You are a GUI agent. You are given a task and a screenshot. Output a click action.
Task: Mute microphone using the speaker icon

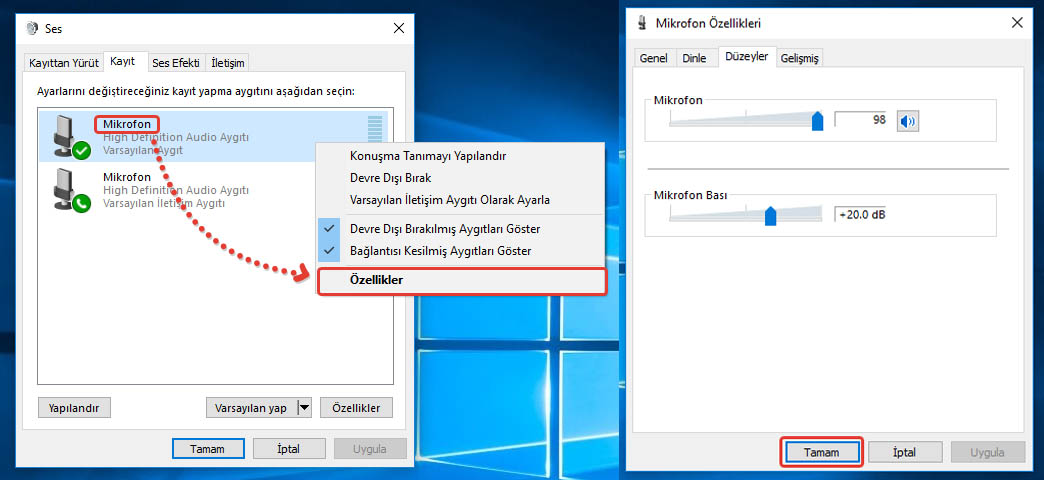pyautogui.click(x=907, y=121)
